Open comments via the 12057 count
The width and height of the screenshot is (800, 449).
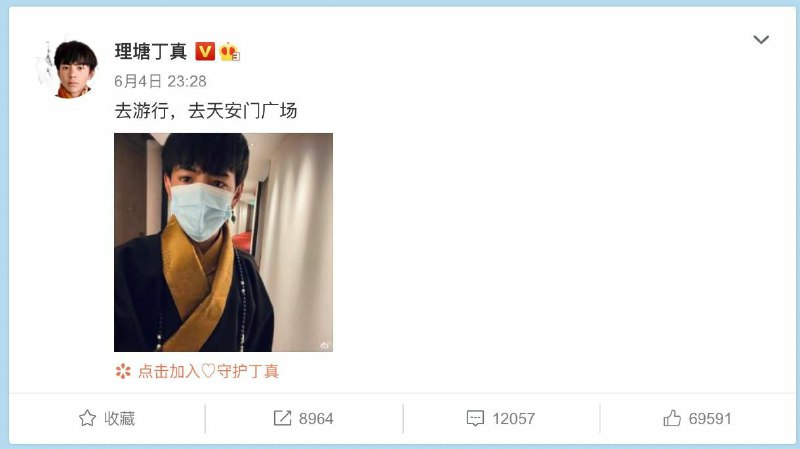click(x=513, y=419)
